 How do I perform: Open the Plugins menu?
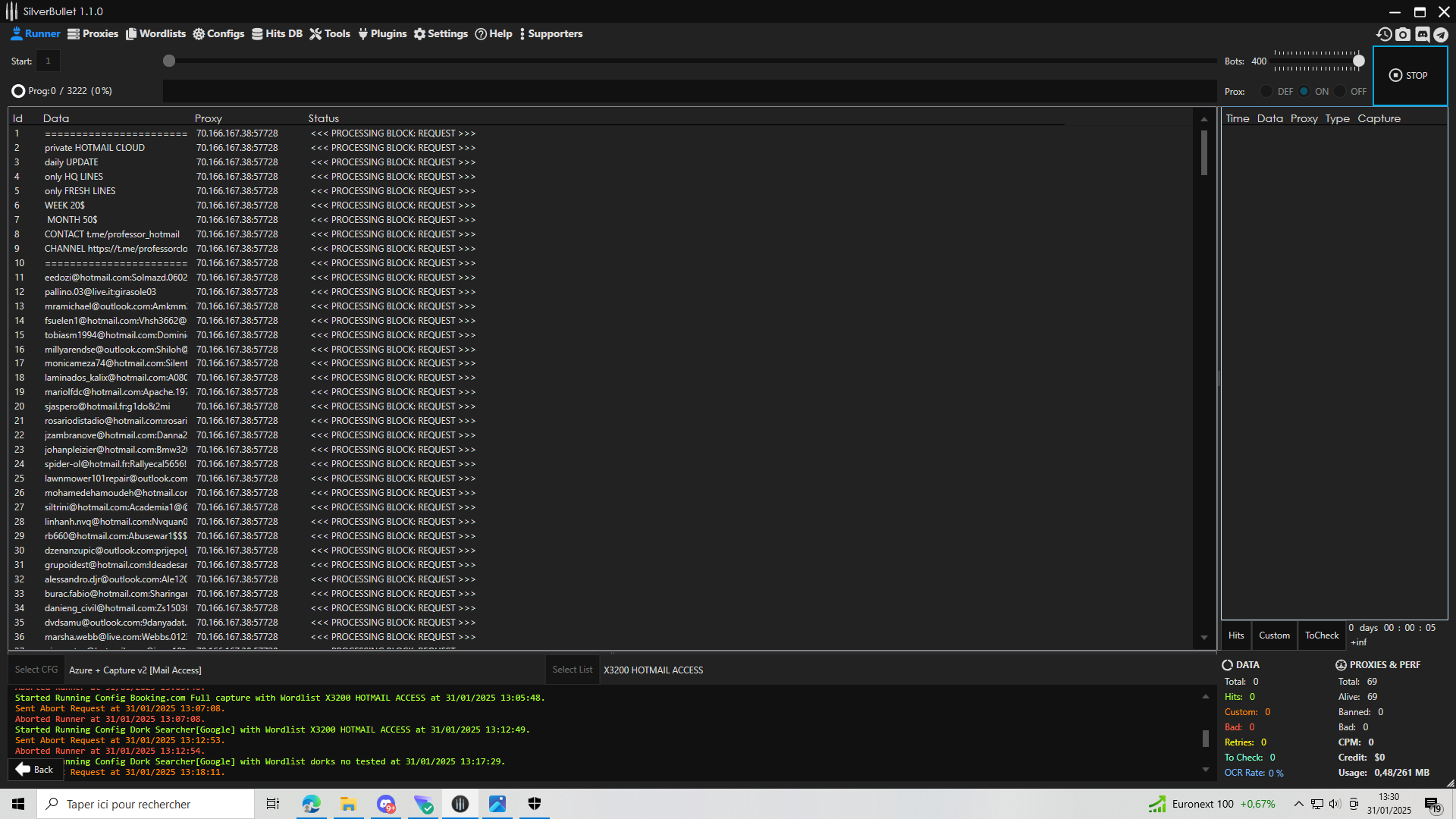(x=382, y=34)
